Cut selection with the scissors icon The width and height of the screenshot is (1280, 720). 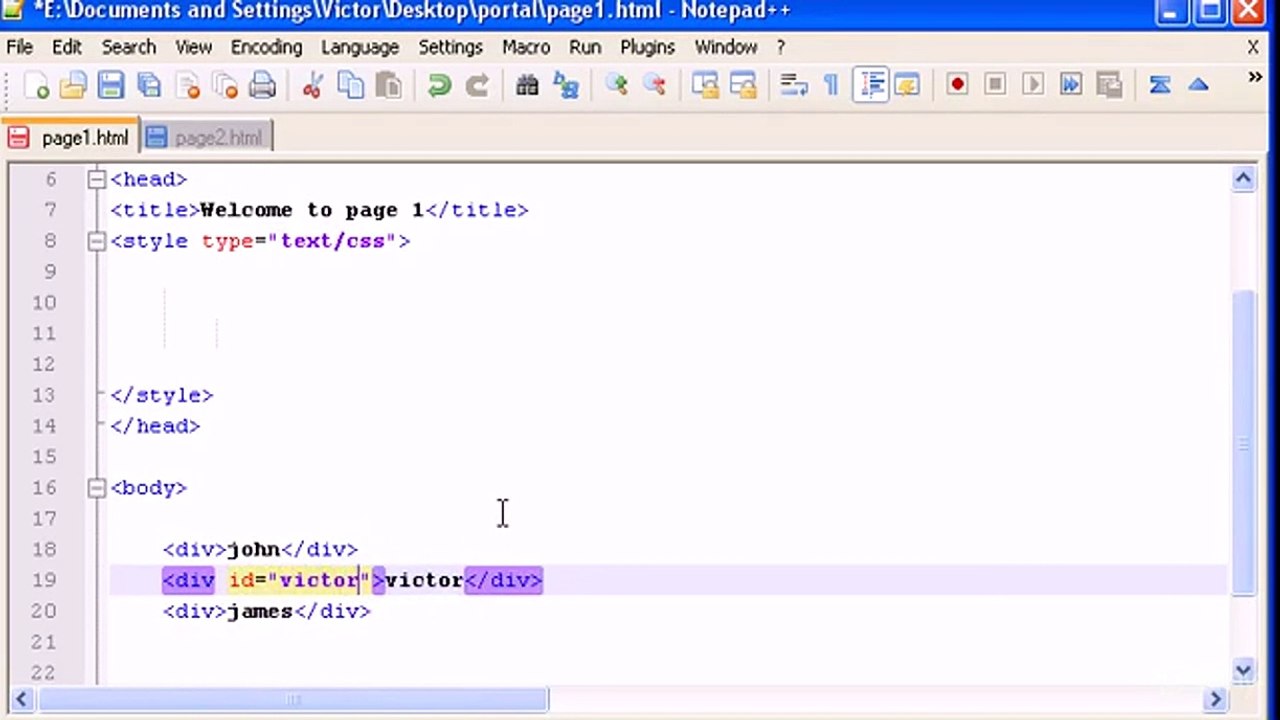pos(312,86)
